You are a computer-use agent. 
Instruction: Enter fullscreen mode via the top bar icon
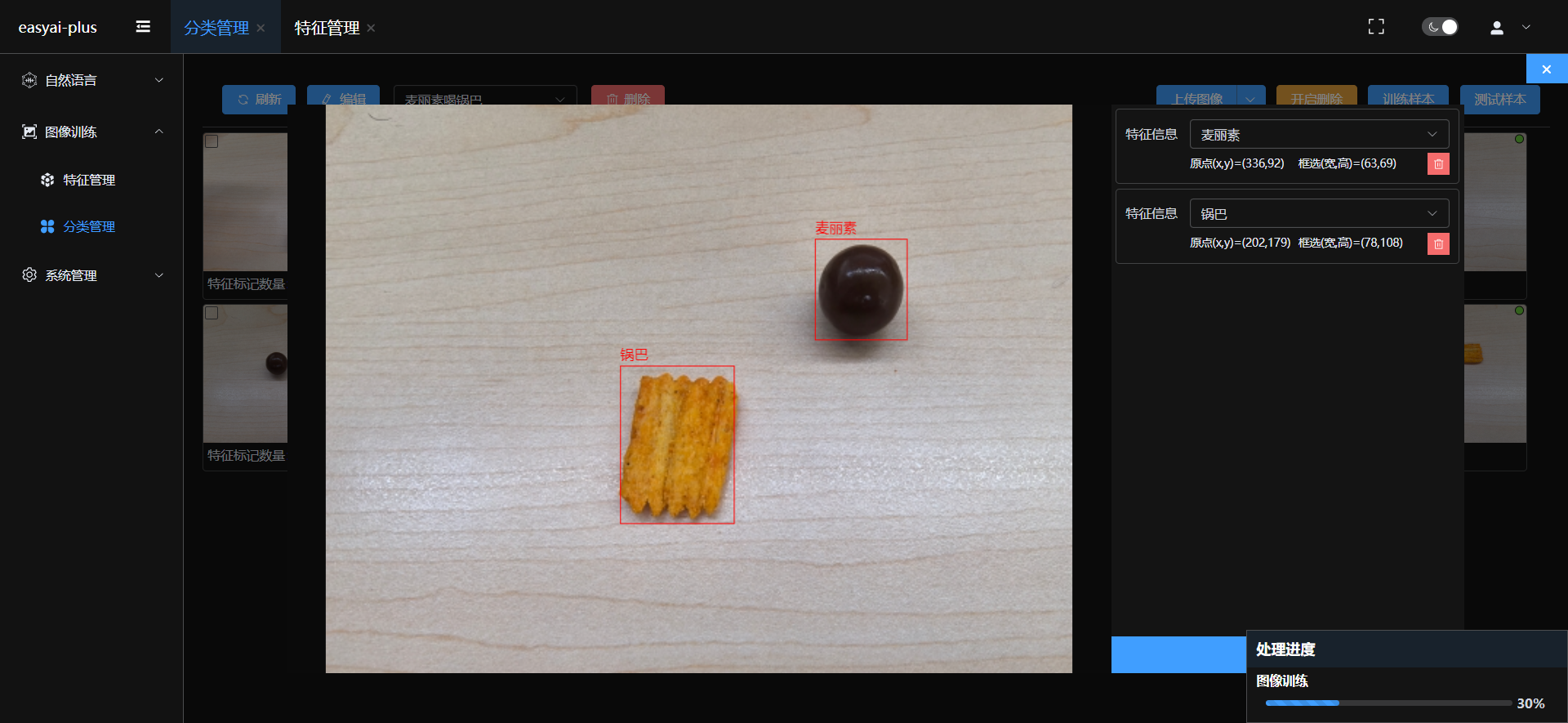tap(1376, 27)
